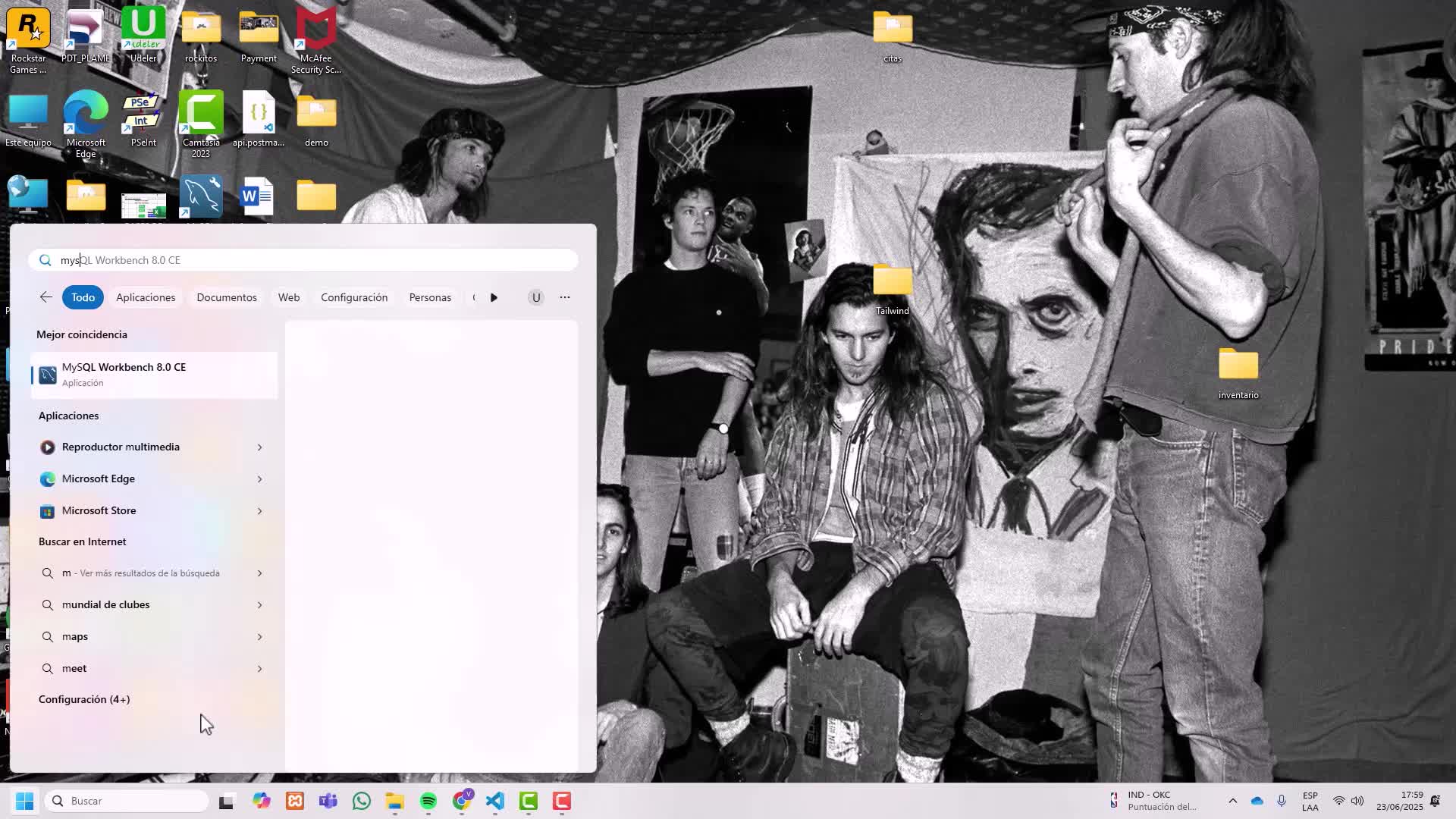Click the Microsoft Store result icon

coord(48,511)
